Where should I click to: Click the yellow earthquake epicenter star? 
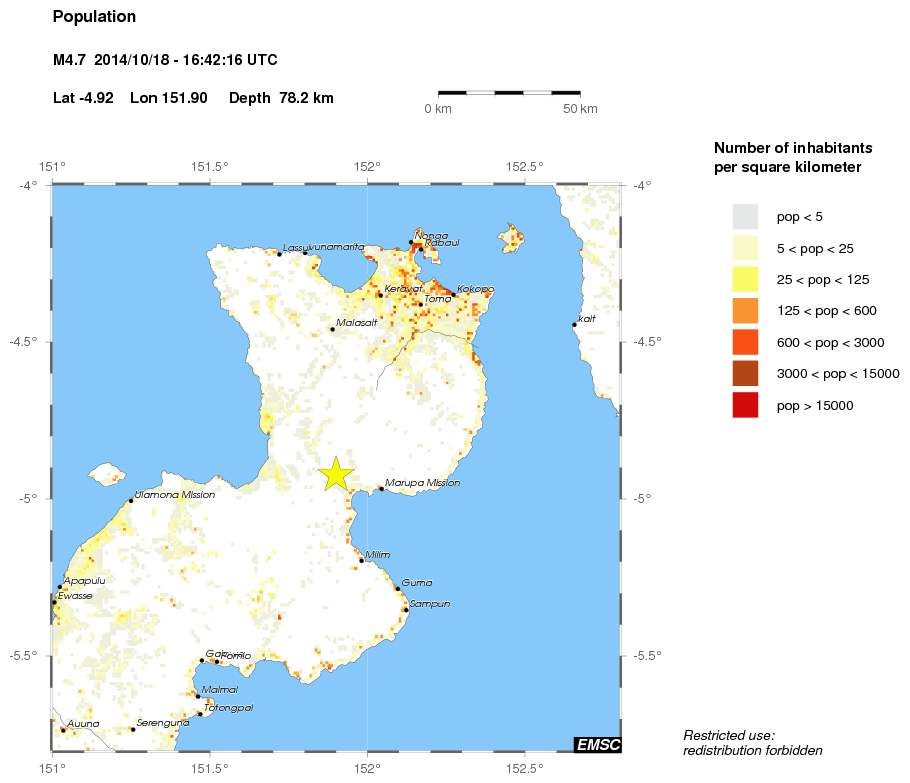336,474
